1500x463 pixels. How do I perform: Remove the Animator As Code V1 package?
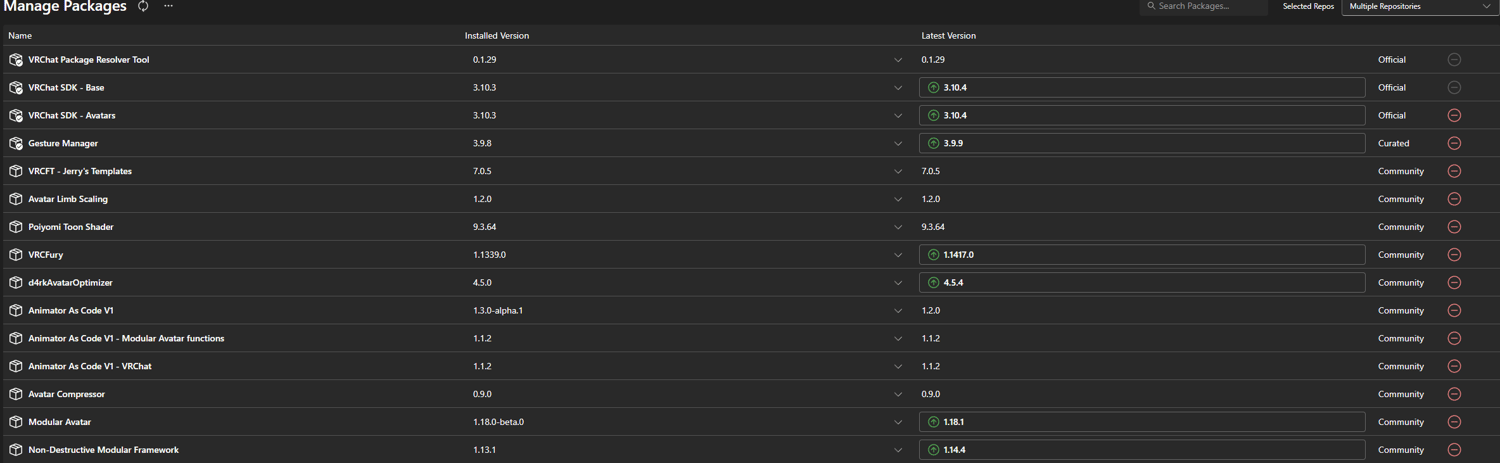1454,310
